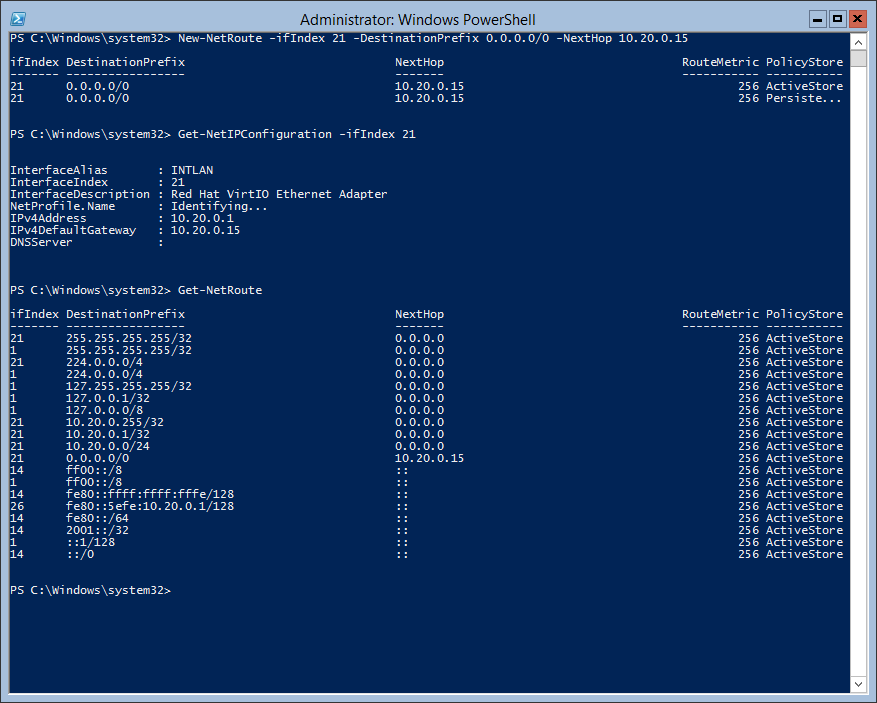The image size is (877, 703).
Task: Click the final empty PowerShell prompt
Action: pos(91,591)
